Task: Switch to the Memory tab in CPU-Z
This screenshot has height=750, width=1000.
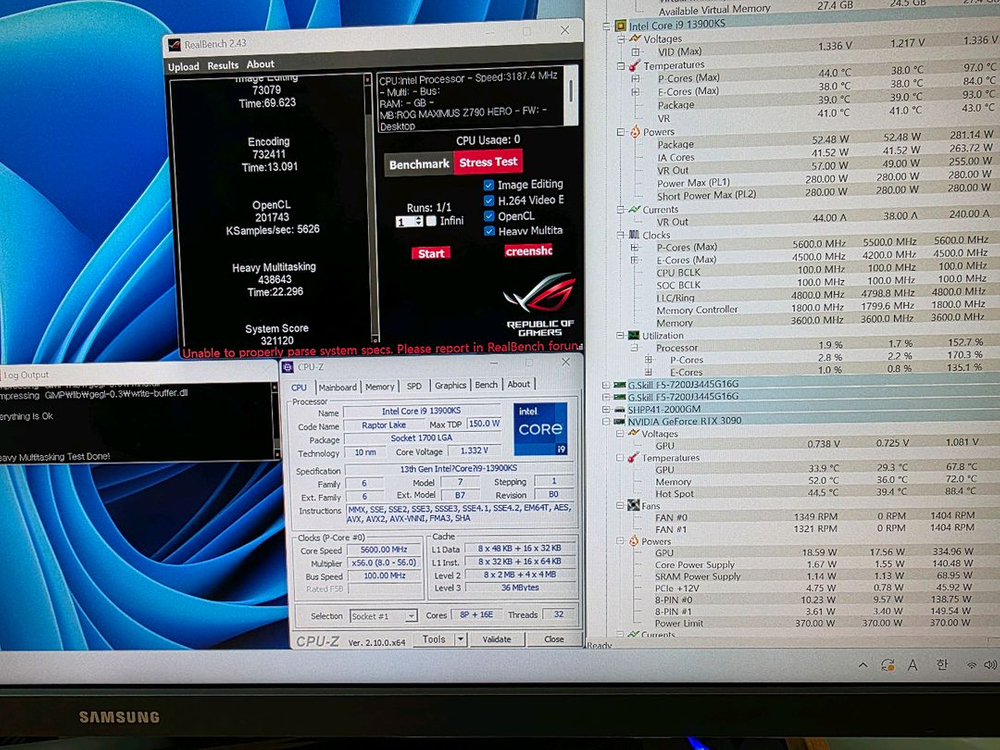Action: pos(379,386)
